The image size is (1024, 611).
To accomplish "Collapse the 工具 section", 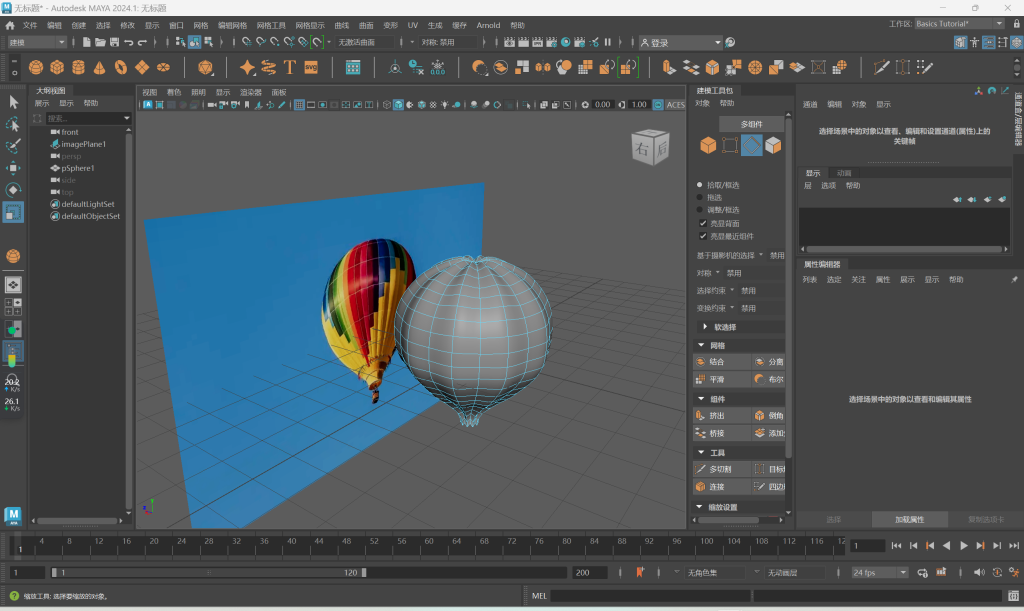I will 701,452.
